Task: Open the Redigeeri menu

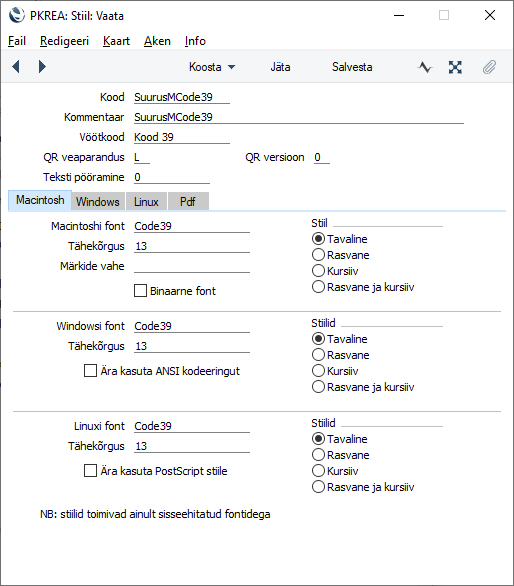Action: coord(64,41)
